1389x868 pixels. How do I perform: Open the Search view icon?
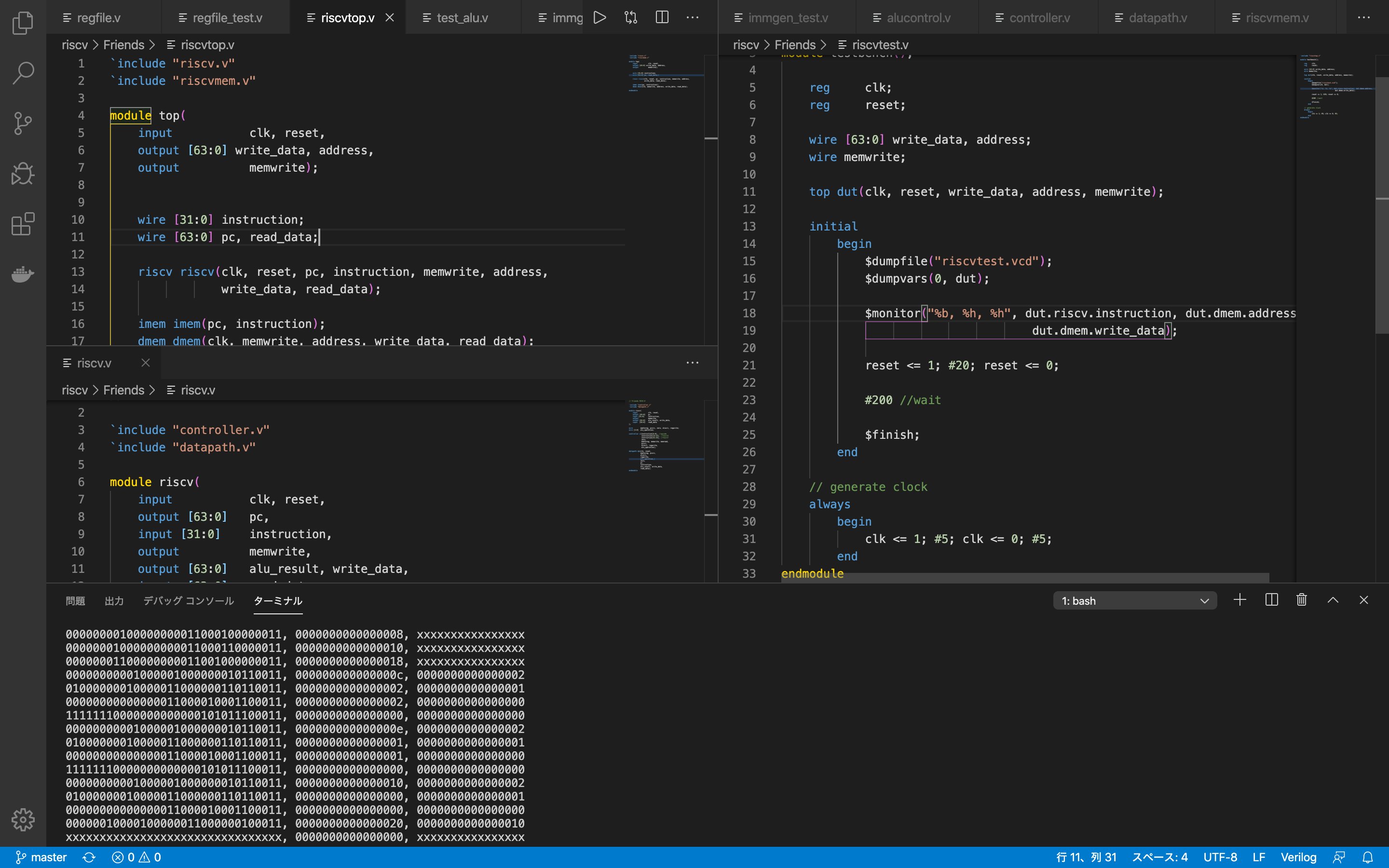coord(23,73)
